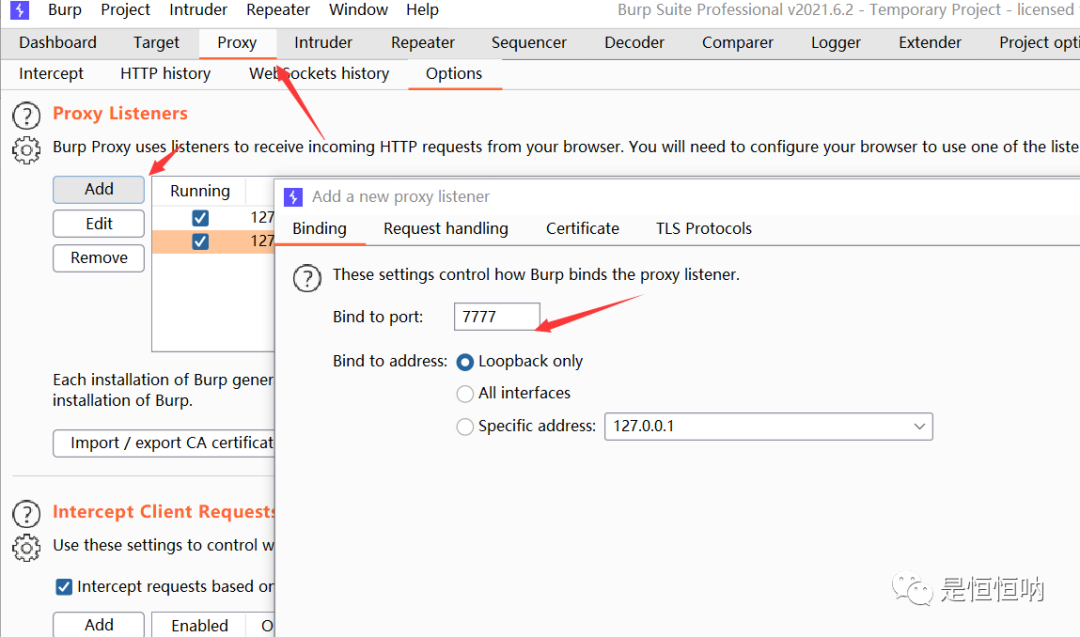1080x637 pixels.
Task: Open the Intercept Client Requests gear icon
Action: pyautogui.click(x=26, y=548)
